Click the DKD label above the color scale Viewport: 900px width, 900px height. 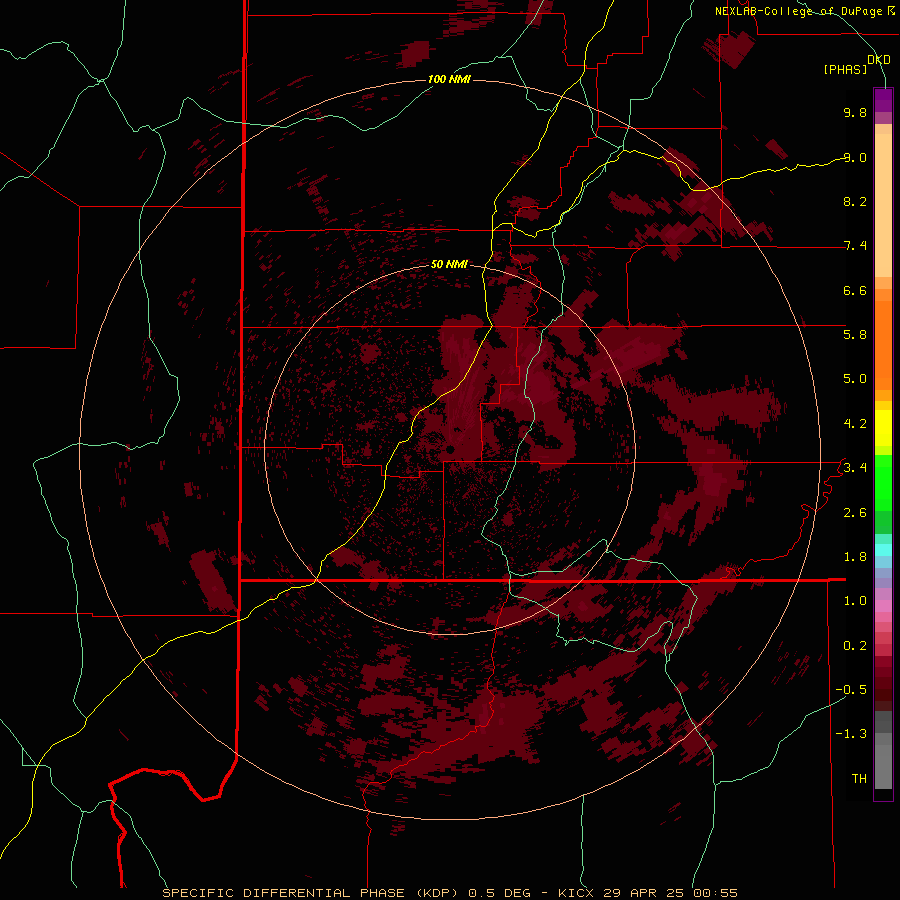(879, 60)
